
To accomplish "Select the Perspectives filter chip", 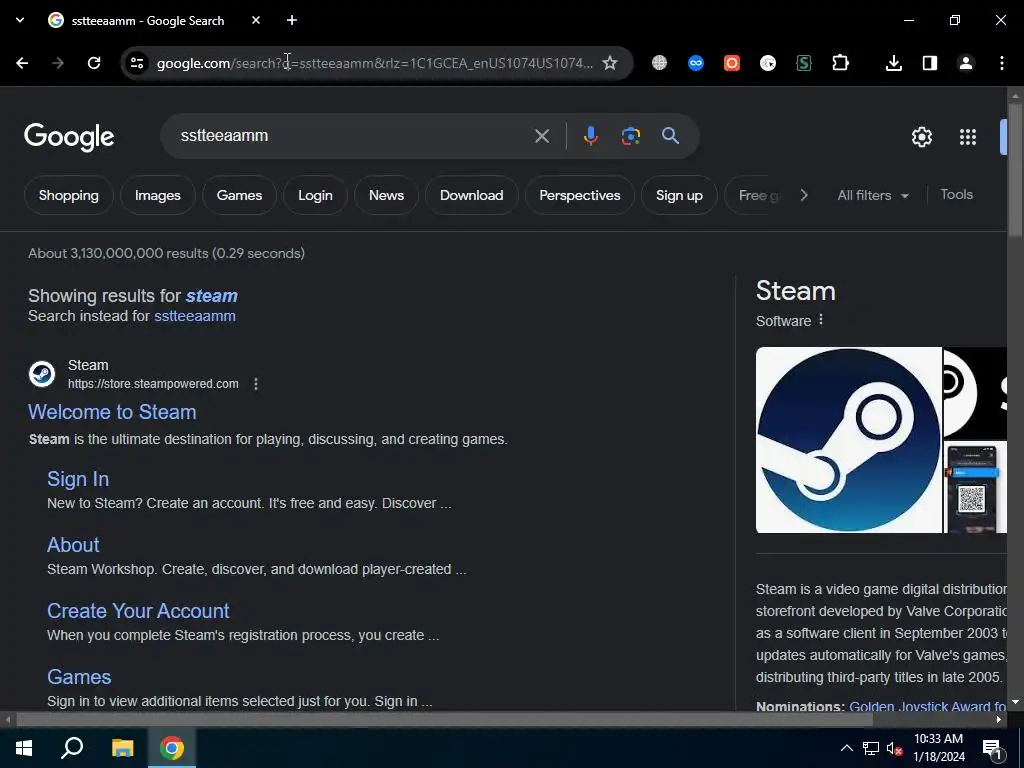I will (580, 195).
